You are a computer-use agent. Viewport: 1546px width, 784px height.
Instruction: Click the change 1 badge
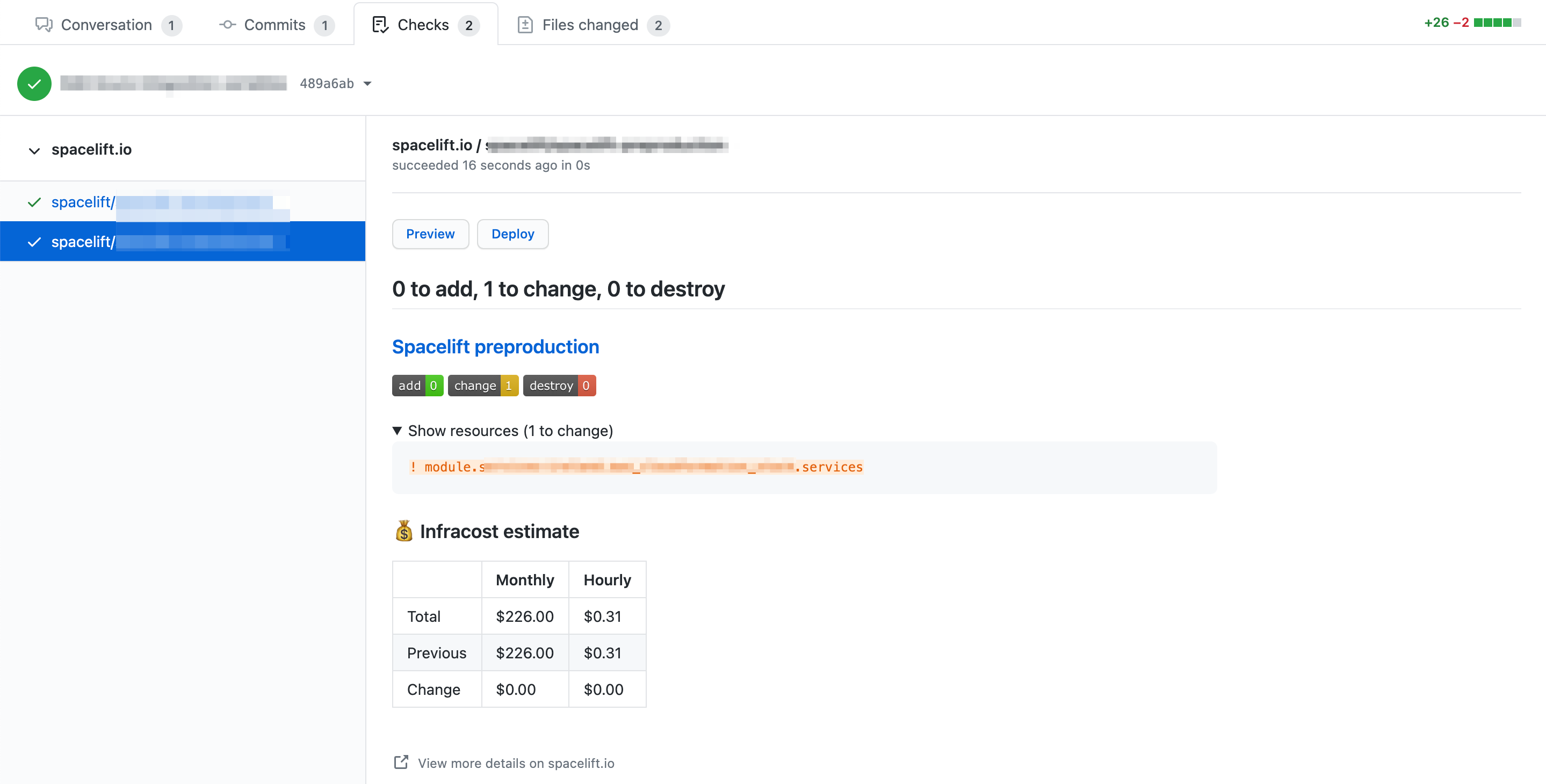click(x=482, y=386)
